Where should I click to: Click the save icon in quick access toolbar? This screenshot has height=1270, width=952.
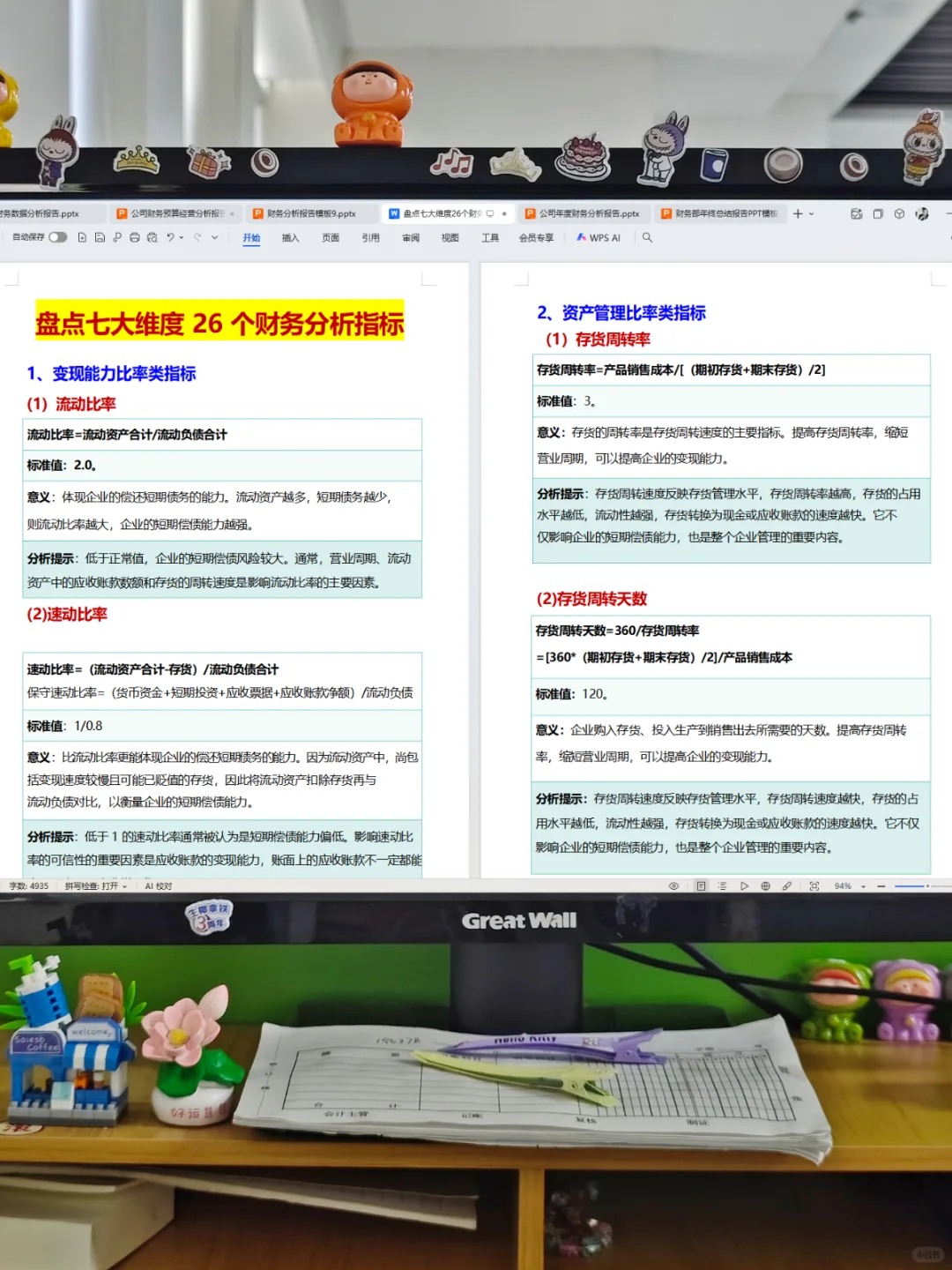(x=100, y=237)
